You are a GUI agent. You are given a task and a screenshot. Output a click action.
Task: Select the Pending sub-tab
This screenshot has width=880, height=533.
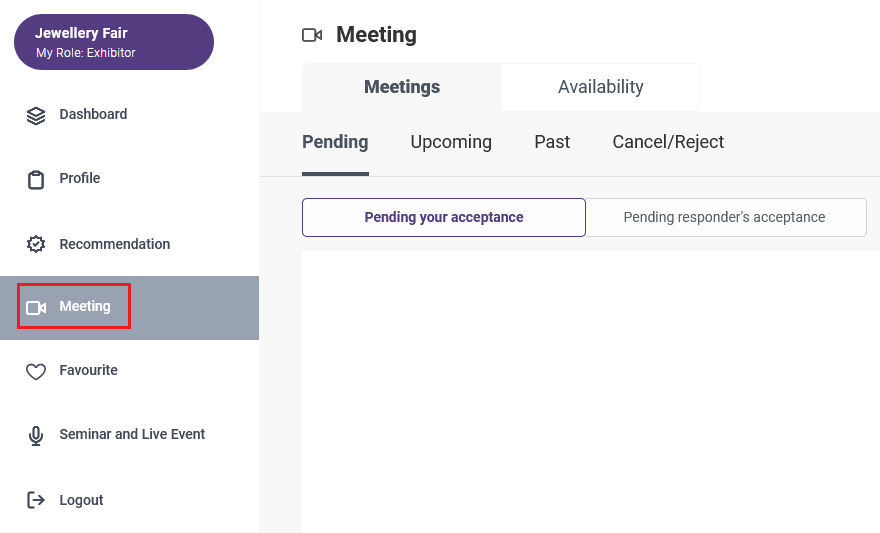coord(335,142)
